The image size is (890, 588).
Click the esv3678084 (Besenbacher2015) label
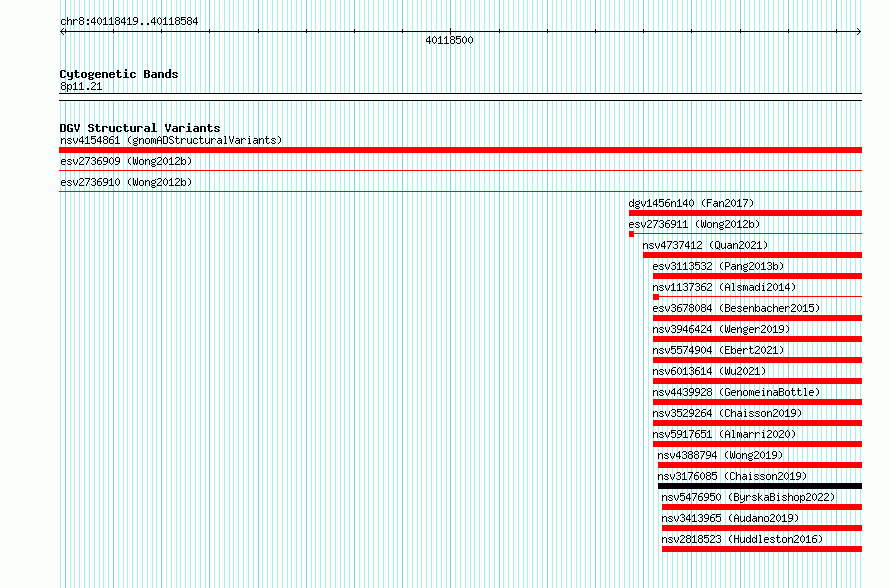click(736, 308)
